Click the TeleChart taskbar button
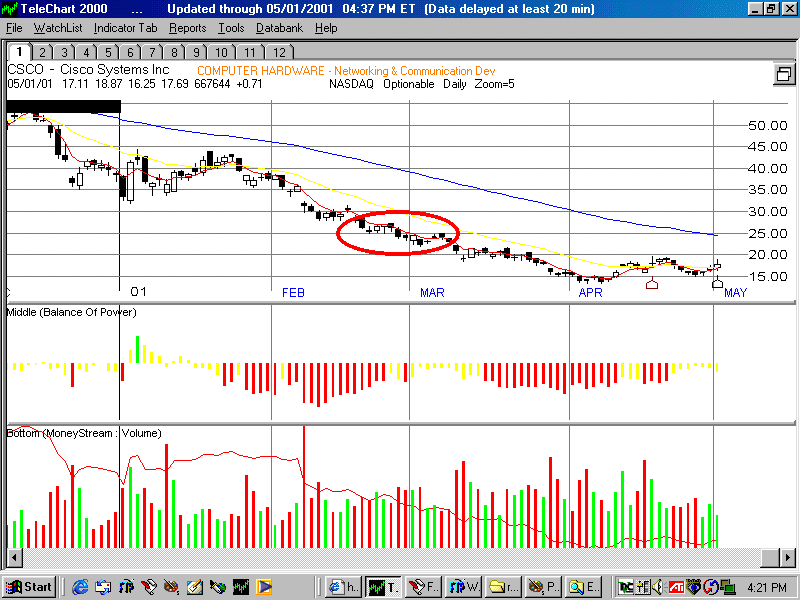This screenshot has width=800, height=600. click(384, 587)
